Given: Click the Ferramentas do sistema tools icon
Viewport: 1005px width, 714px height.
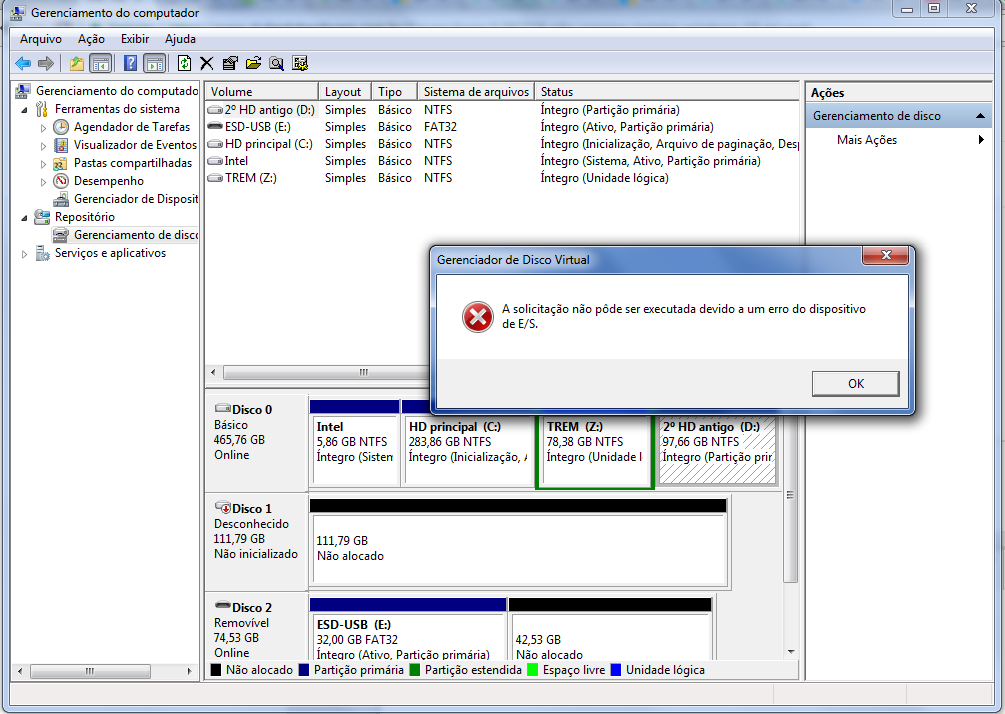Looking at the screenshot, I should pyautogui.click(x=42, y=109).
